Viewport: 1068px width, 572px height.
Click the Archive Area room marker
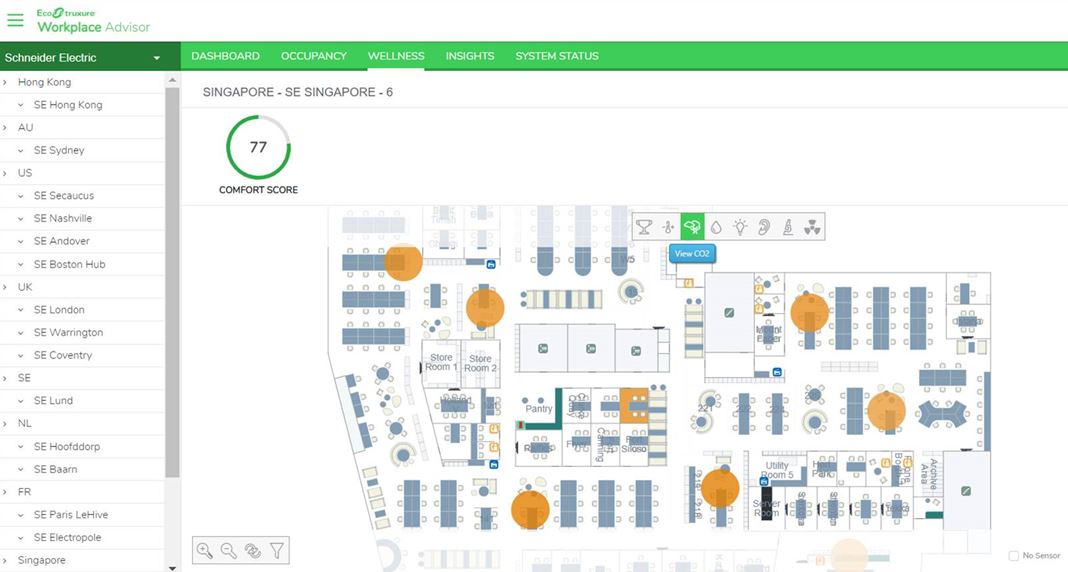coord(966,490)
